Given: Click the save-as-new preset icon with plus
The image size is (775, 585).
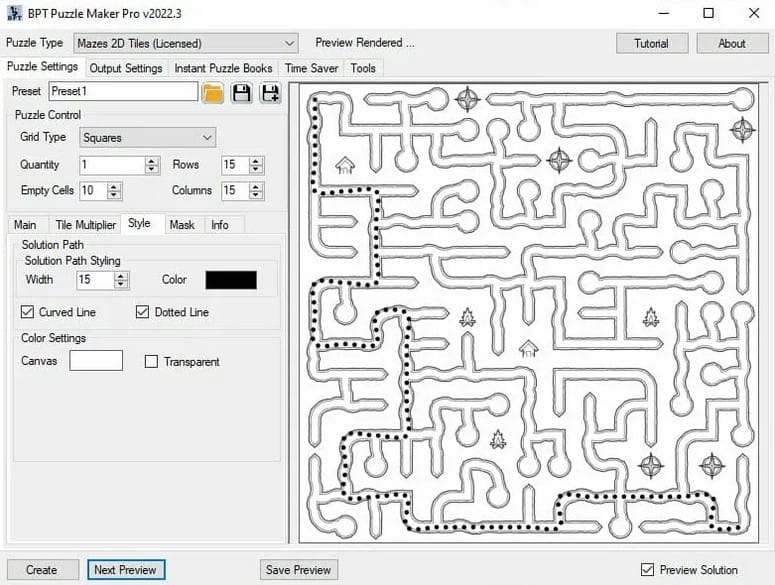Looking at the screenshot, I should pyautogui.click(x=270, y=93).
